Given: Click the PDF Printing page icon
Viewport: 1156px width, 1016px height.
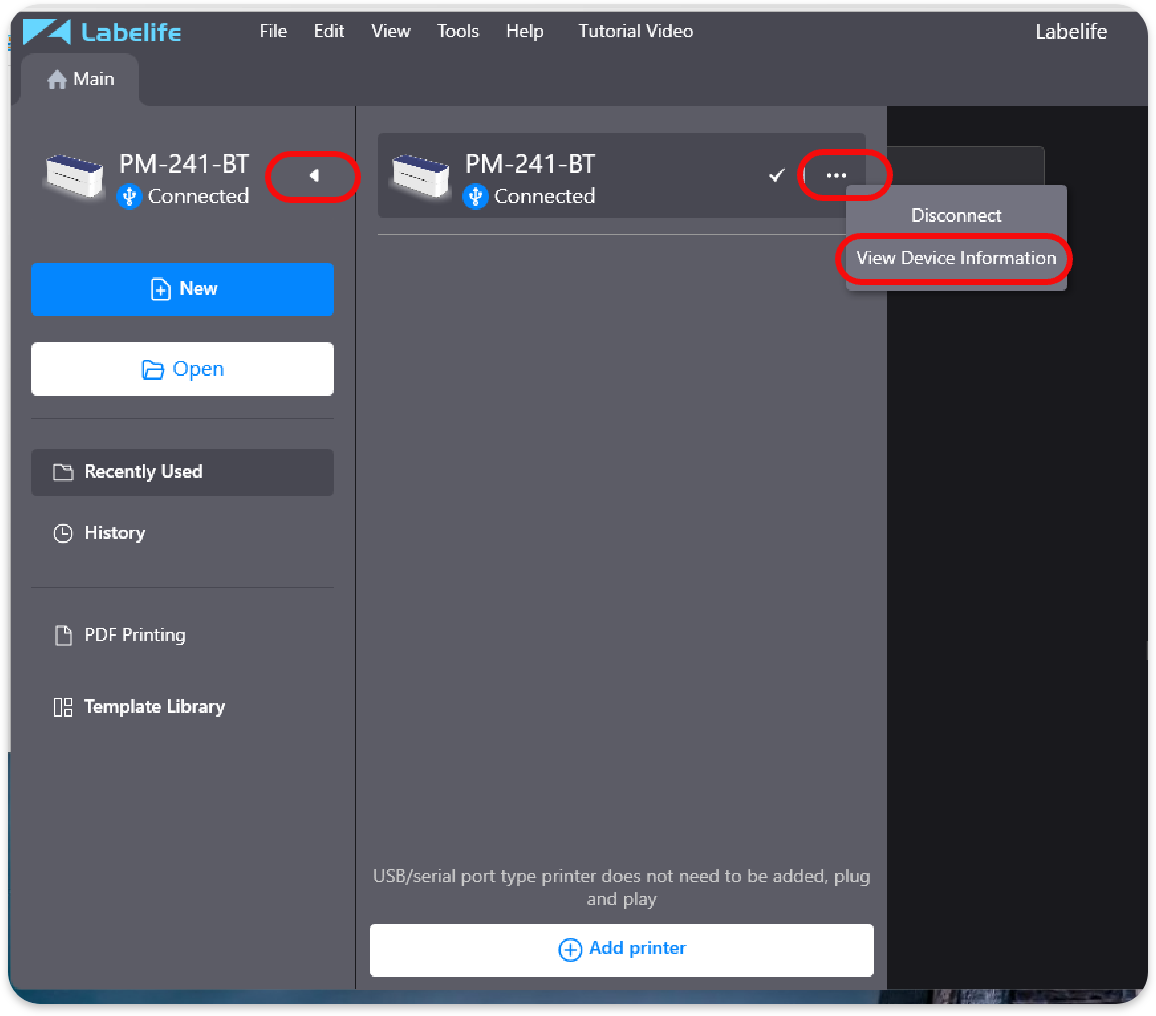Looking at the screenshot, I should coord(63,635).
